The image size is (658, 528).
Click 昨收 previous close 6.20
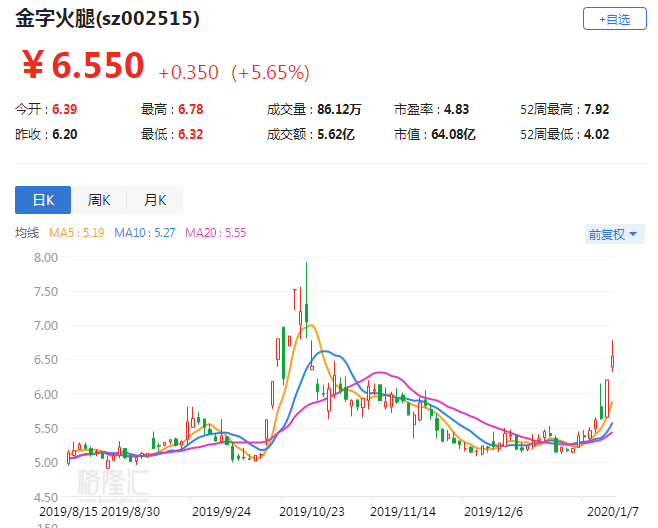click(x=64, y=134)
